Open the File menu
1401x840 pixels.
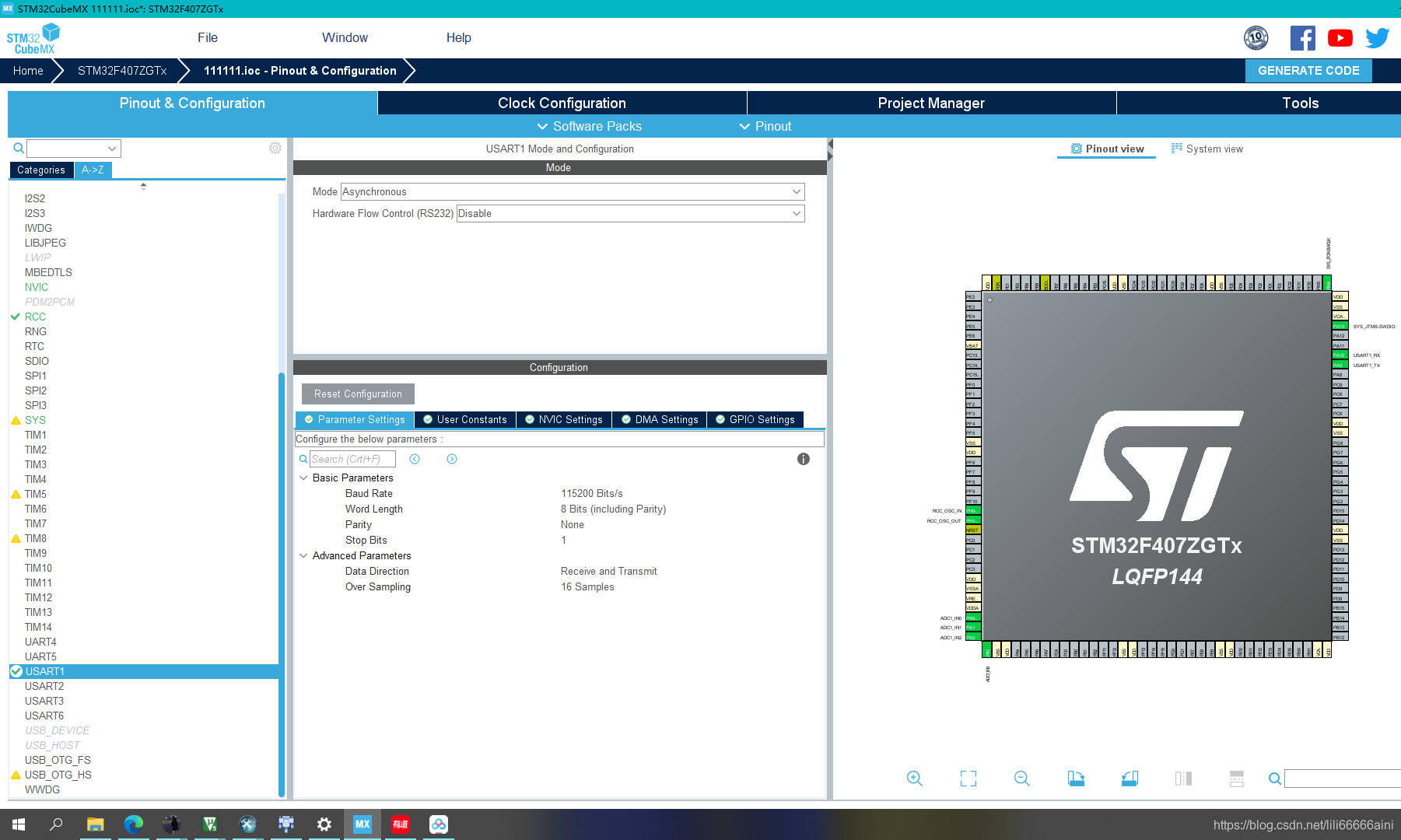(208, 37)
